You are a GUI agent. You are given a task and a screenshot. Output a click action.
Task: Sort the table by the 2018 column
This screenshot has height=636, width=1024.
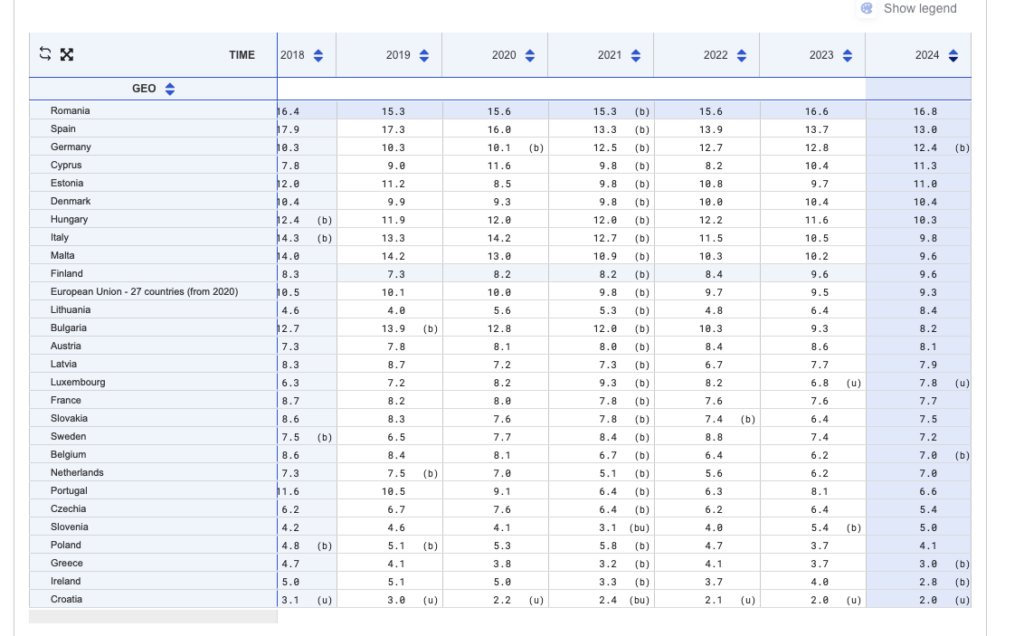click(x=318, y=56)
